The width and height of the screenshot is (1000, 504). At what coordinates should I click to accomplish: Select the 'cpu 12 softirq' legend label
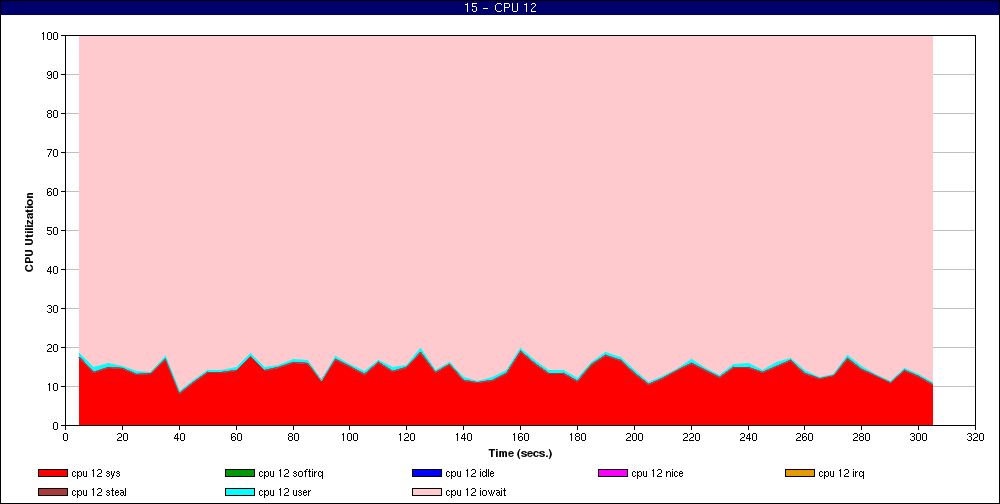(x=291, y=474)
